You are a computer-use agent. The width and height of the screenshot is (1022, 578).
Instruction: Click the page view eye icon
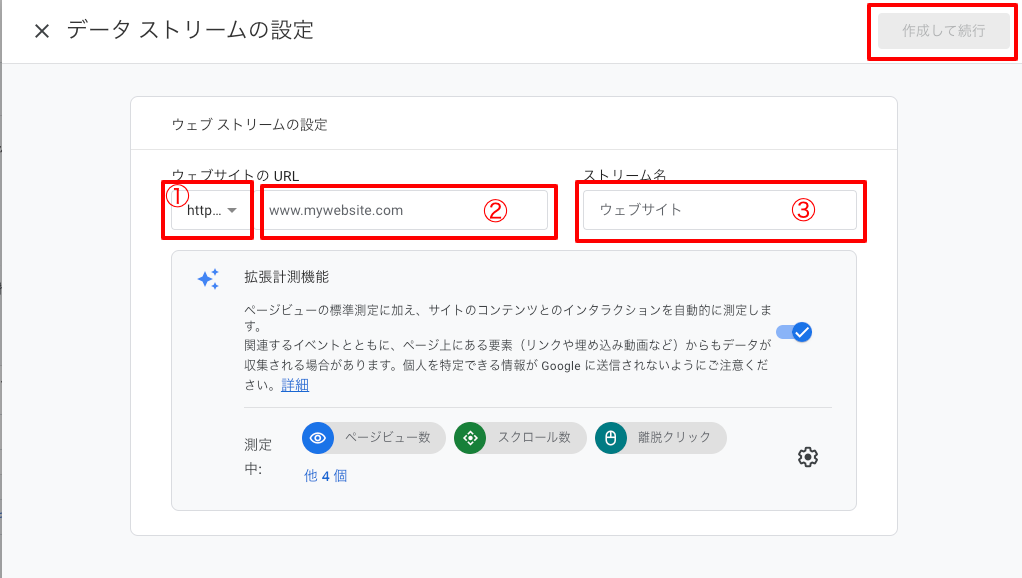(318, 438)
